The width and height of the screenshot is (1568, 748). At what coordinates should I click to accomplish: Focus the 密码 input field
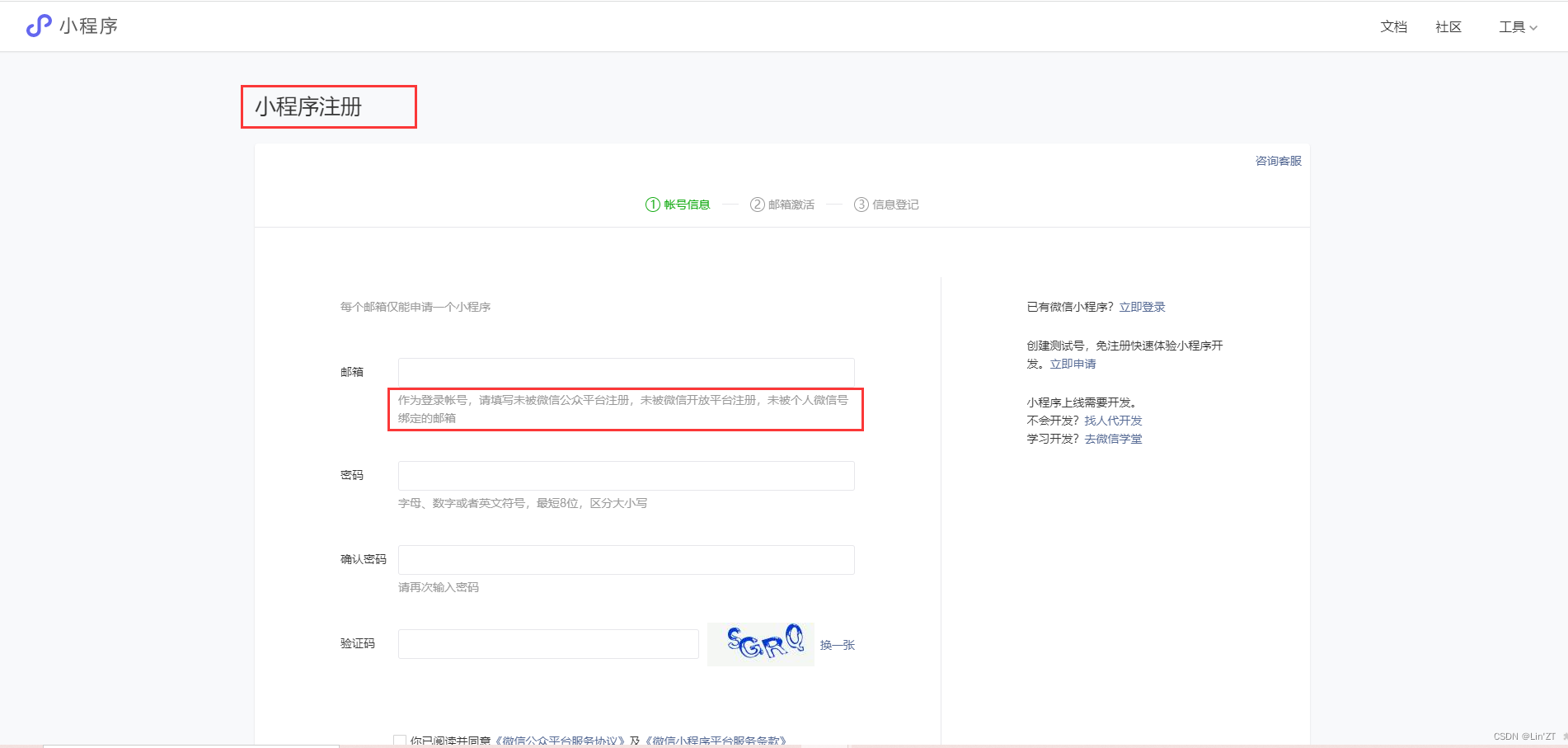627,476
